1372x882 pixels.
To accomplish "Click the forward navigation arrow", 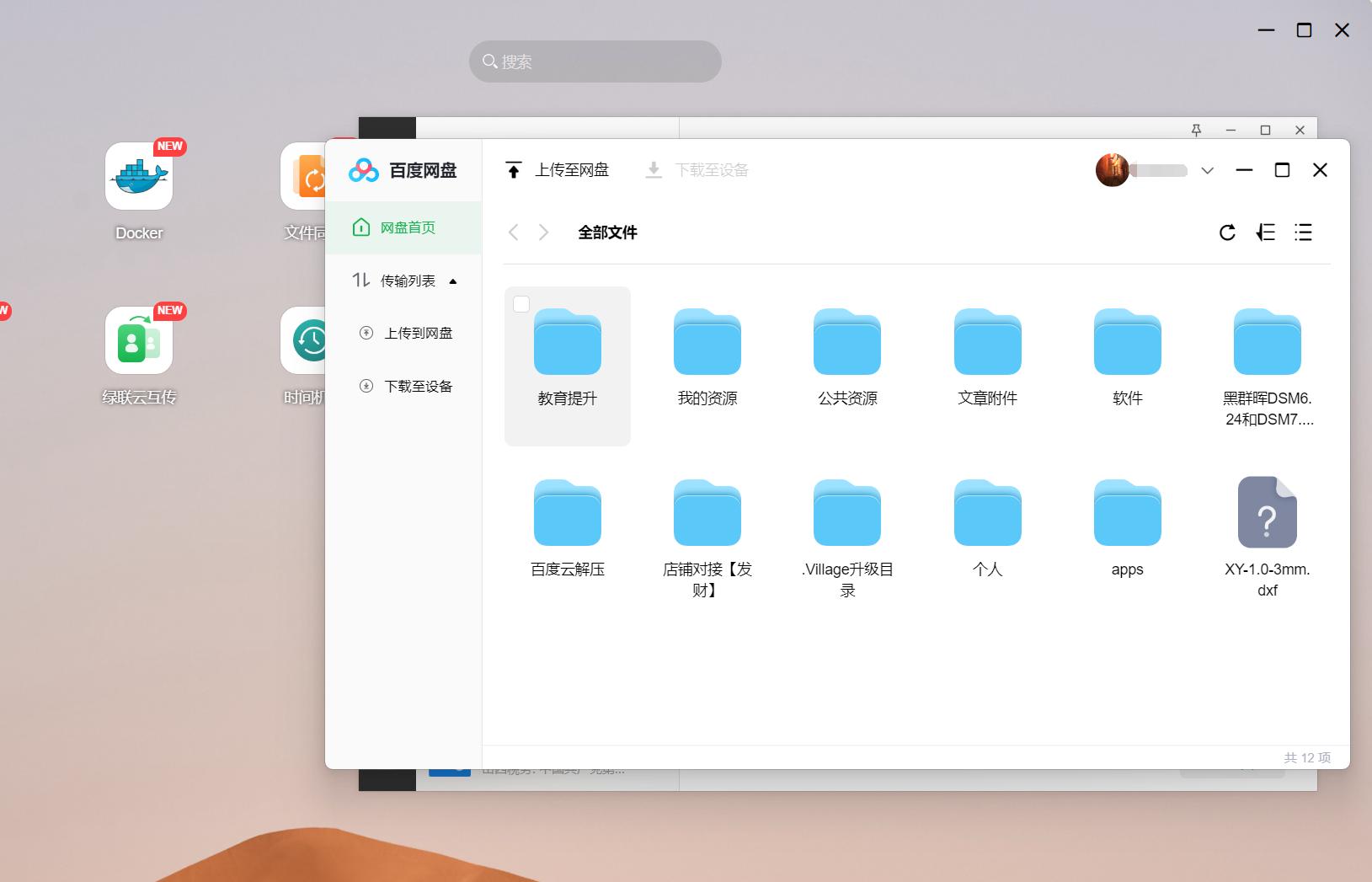I will click(x=543, y=233).
